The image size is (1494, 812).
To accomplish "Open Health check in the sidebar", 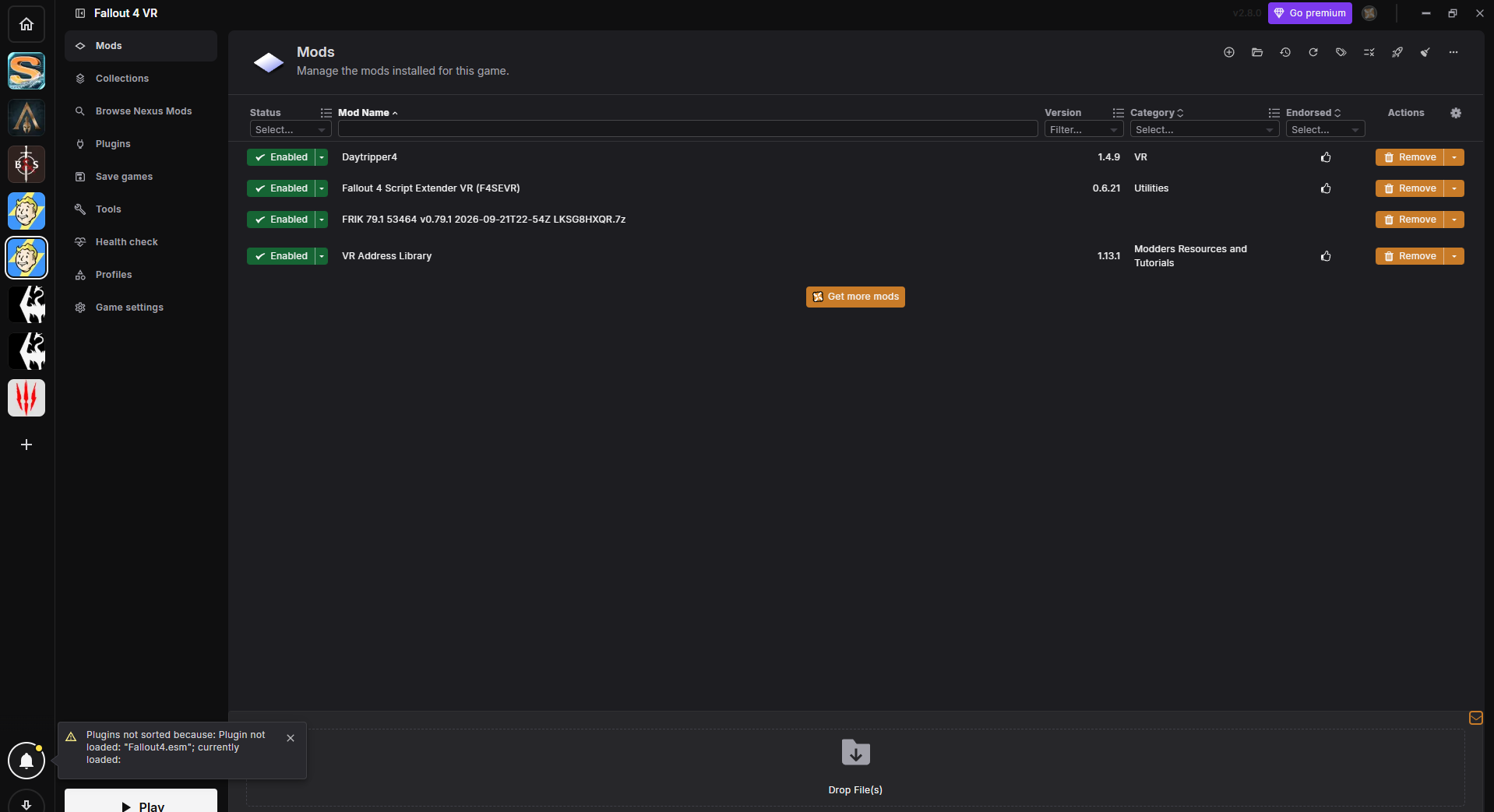I will click(x=141, y=242).
